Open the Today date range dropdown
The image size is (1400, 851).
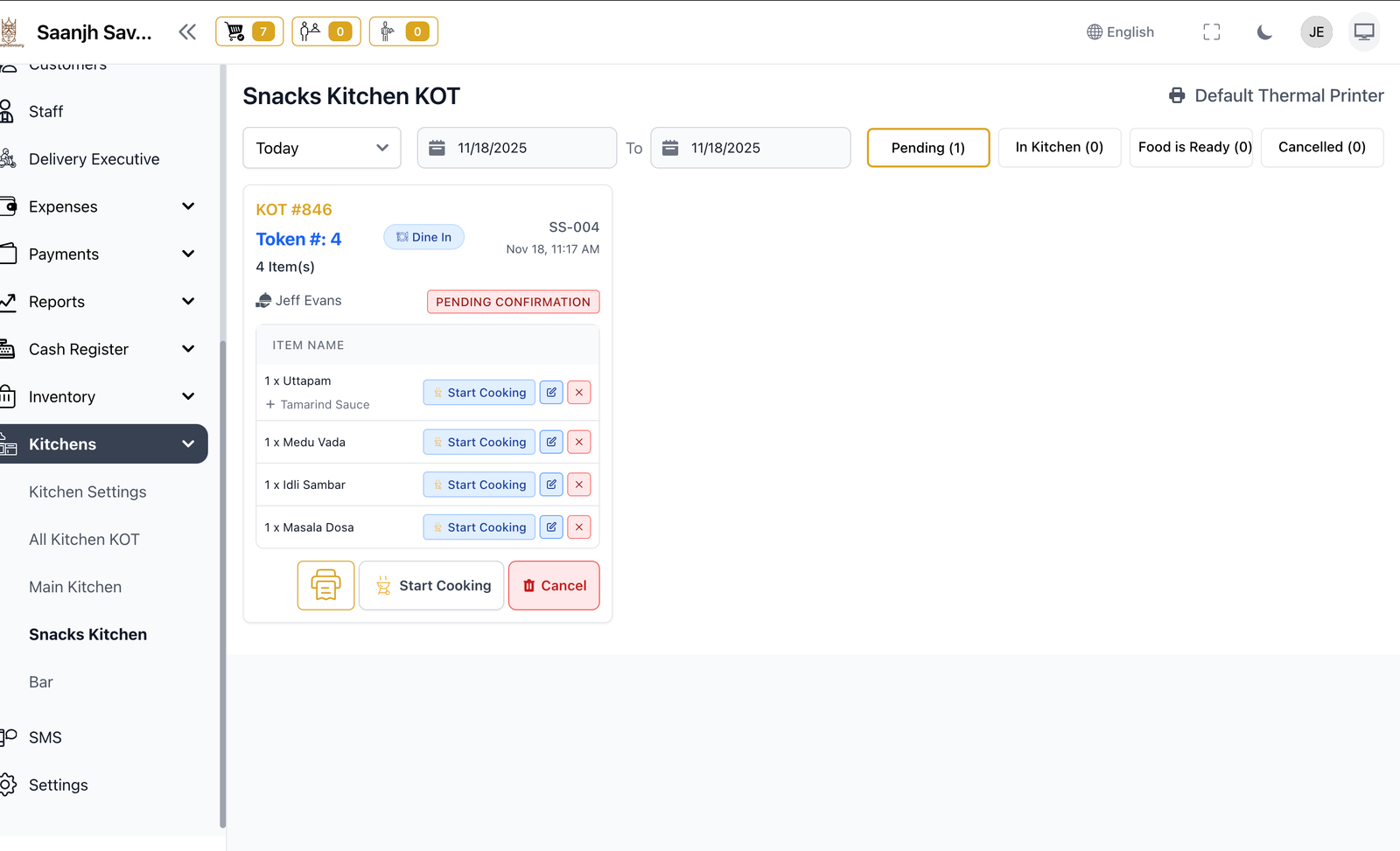pyautogui.click(x=321, y=148)
